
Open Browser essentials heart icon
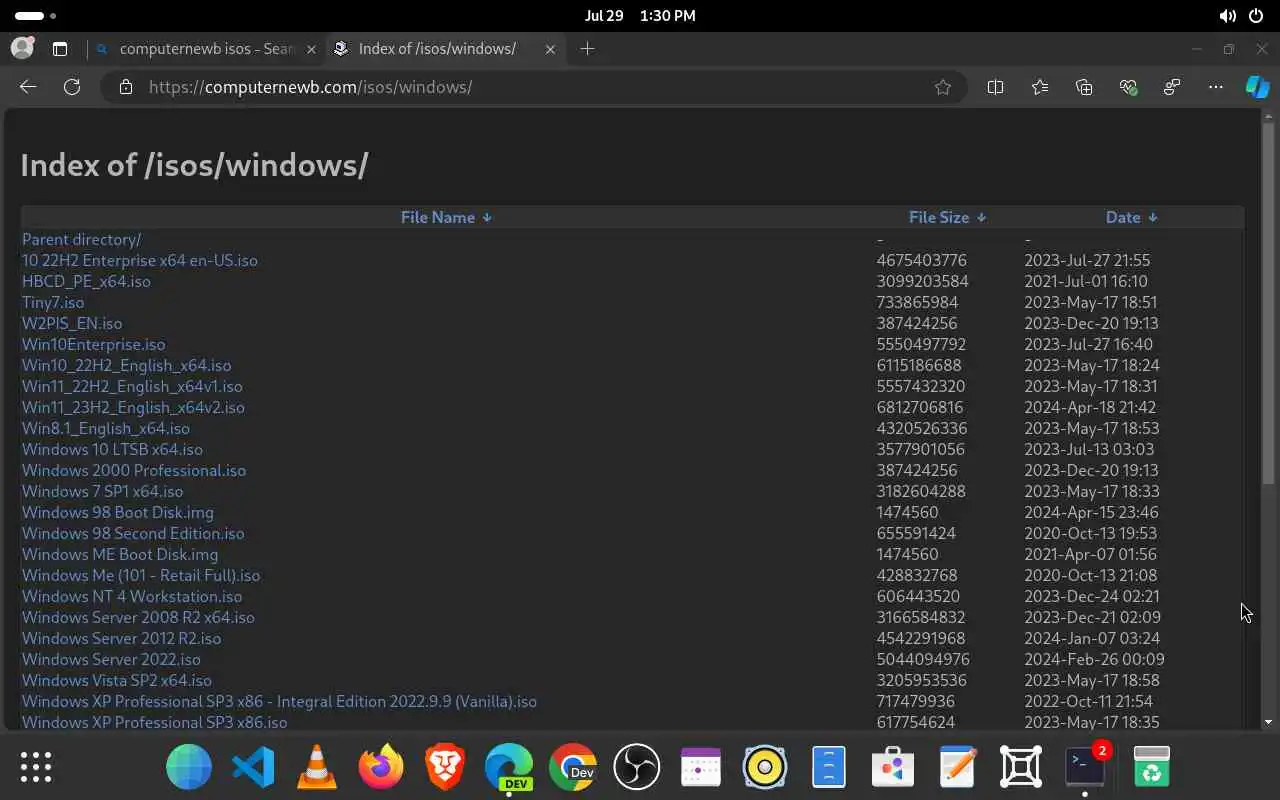(1129, 87)
